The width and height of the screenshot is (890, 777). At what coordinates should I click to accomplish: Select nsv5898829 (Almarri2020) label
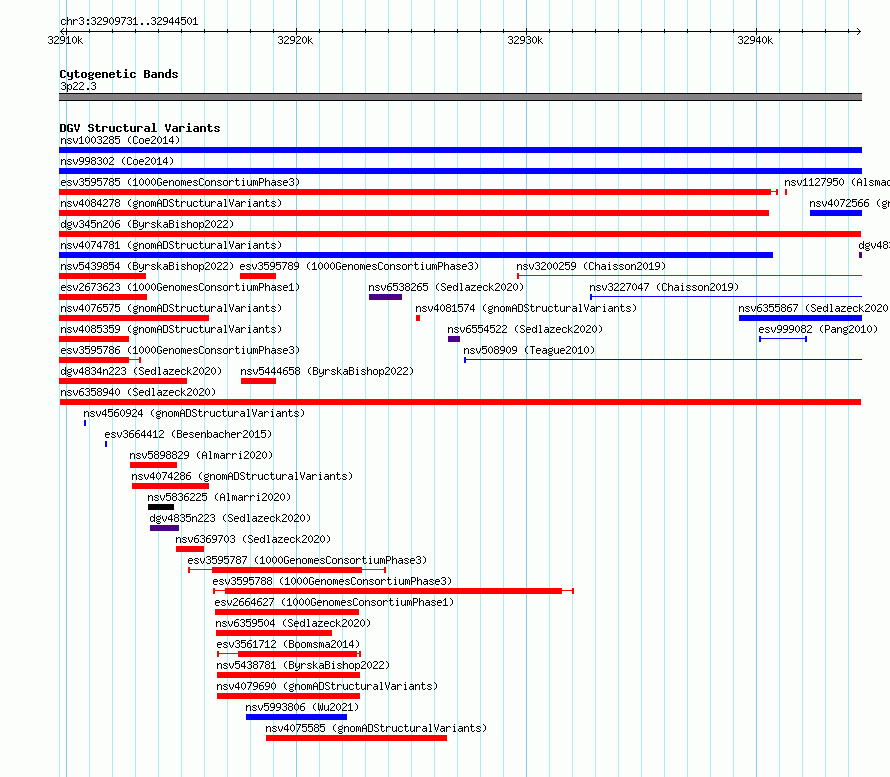coord(201,455)
